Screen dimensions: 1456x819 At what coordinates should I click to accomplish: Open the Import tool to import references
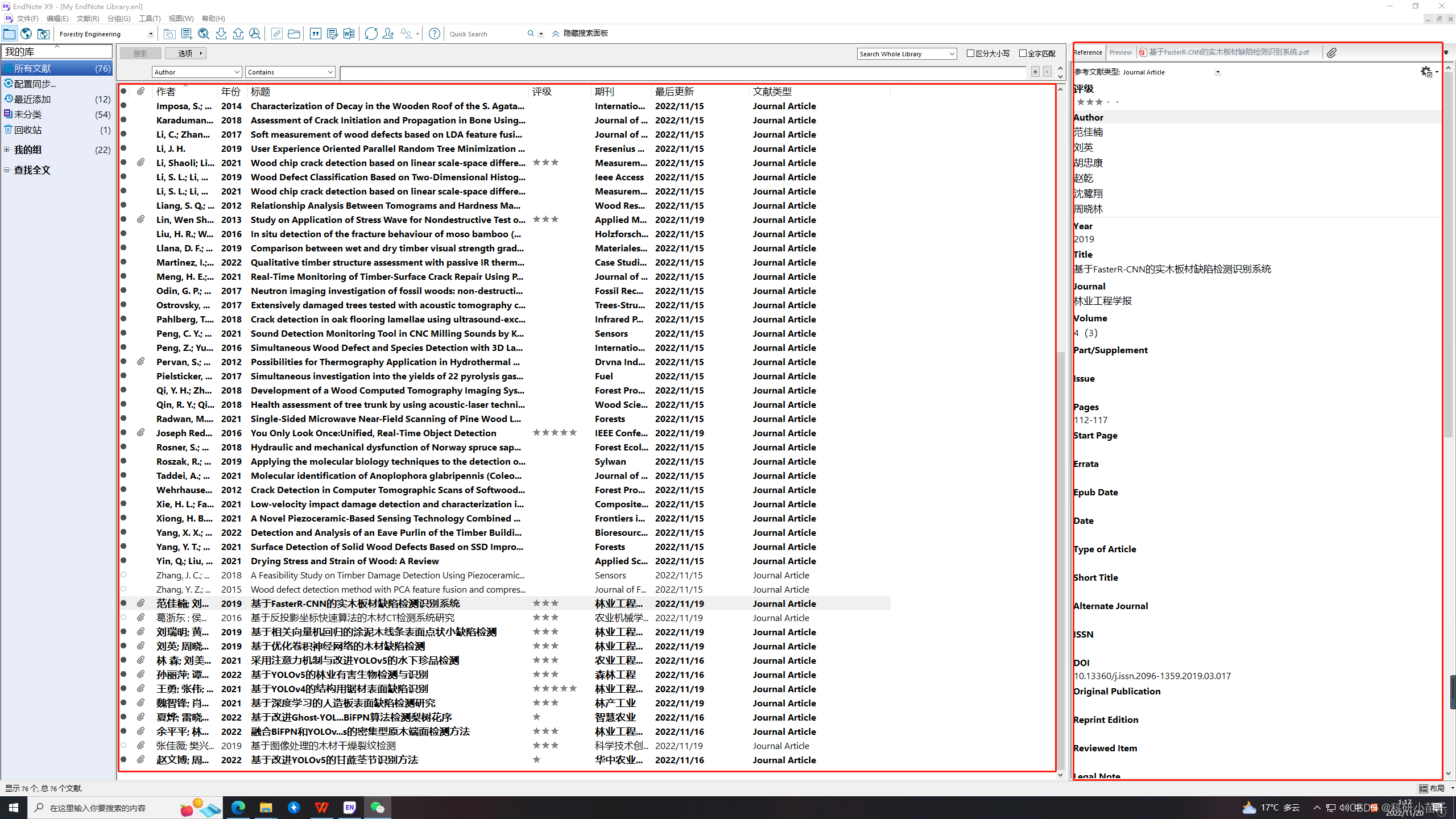(x=221, y=34)
